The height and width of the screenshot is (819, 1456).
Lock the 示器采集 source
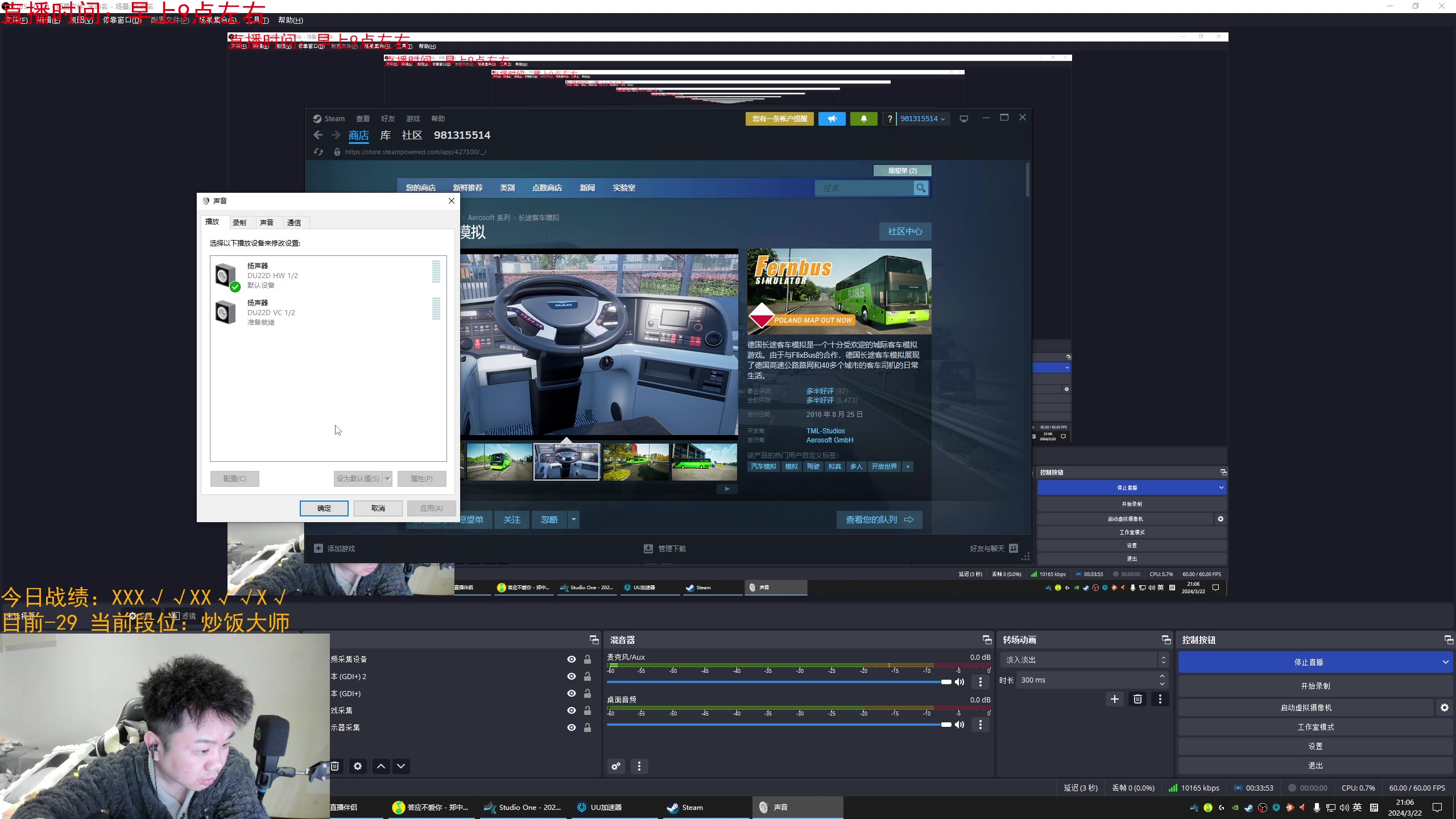coord(588,727)
